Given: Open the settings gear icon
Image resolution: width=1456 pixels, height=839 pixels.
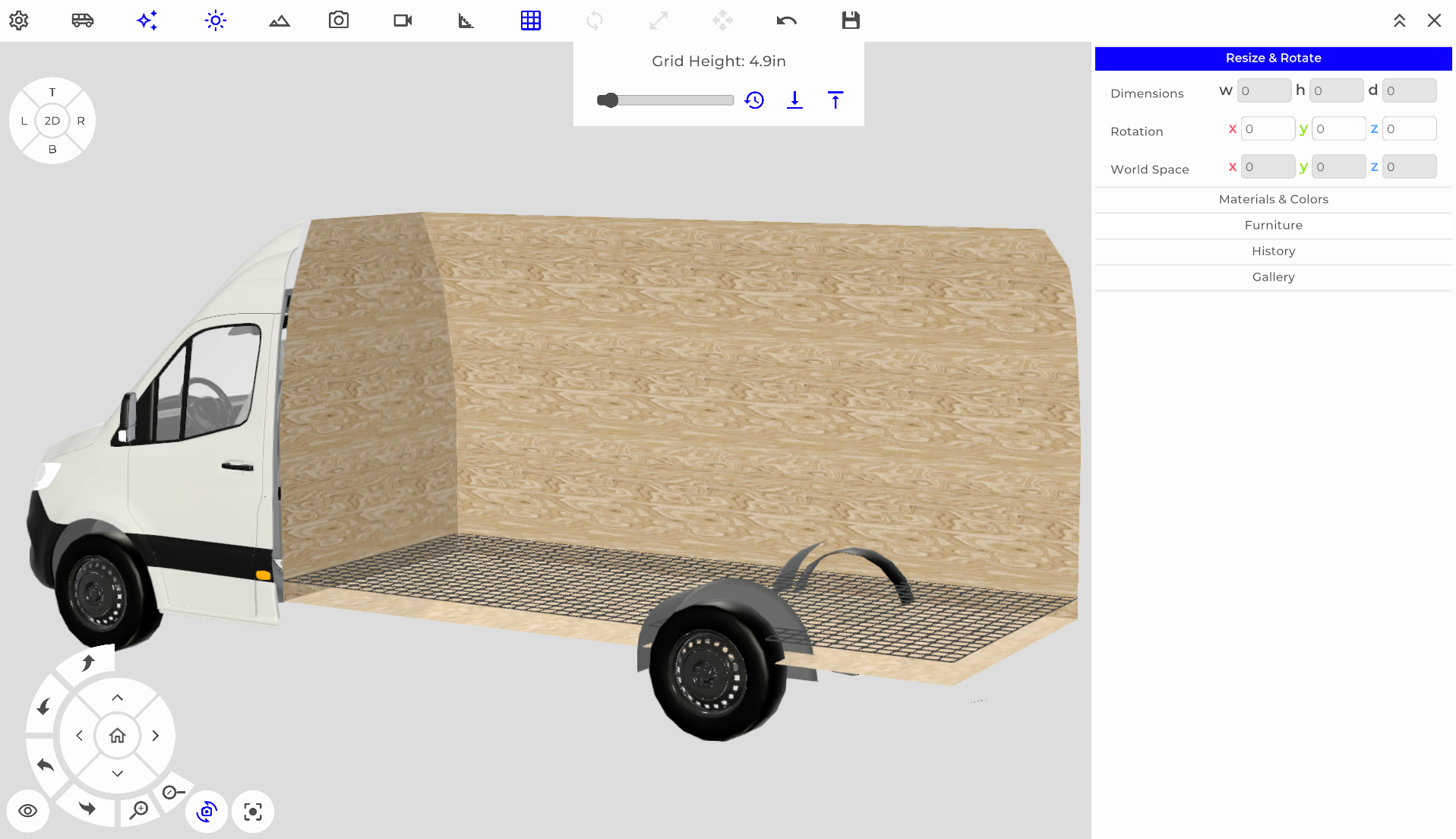Looking at the screenshot, I should coord(19,21).
